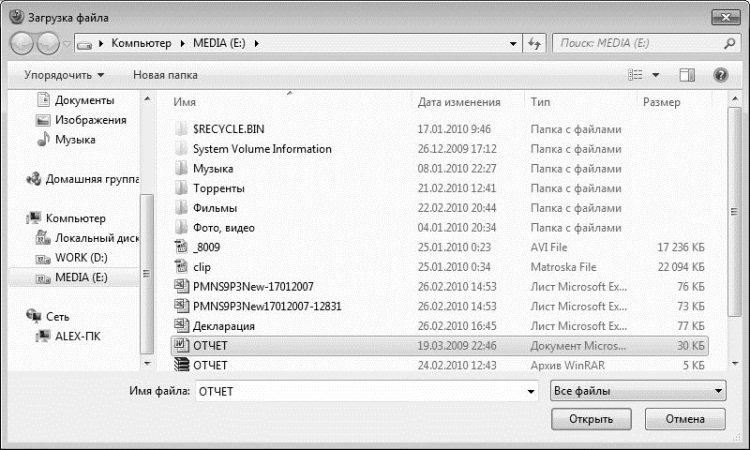Click the refresh icon beside address bar
This screenshot has width=750, height=450.
pyautogui.click(x=534, y=44)
